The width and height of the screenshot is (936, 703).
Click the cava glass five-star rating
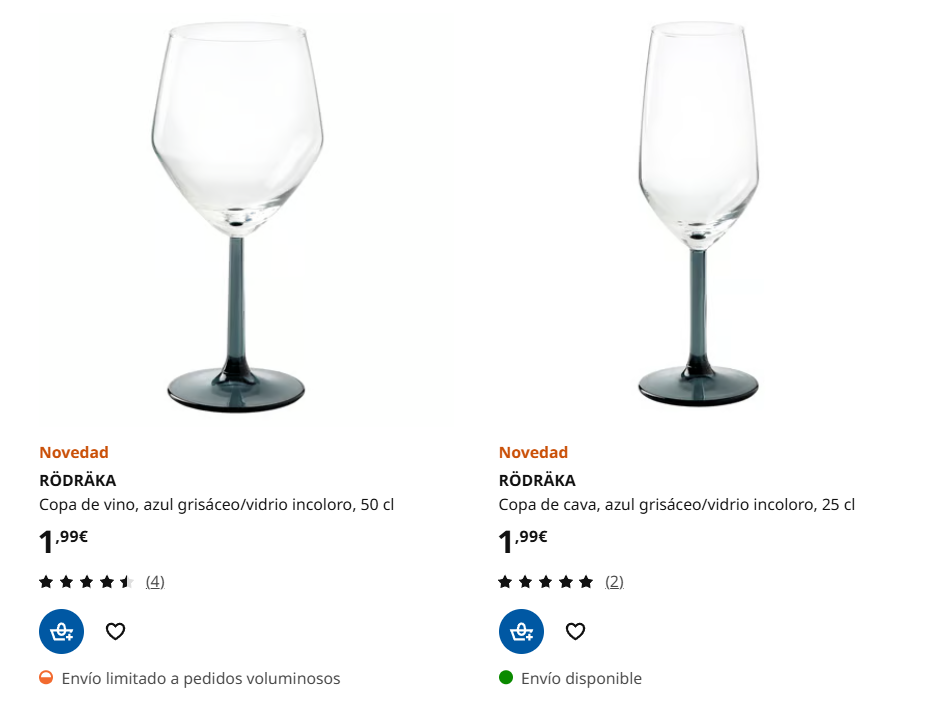(x=545, y=581)
